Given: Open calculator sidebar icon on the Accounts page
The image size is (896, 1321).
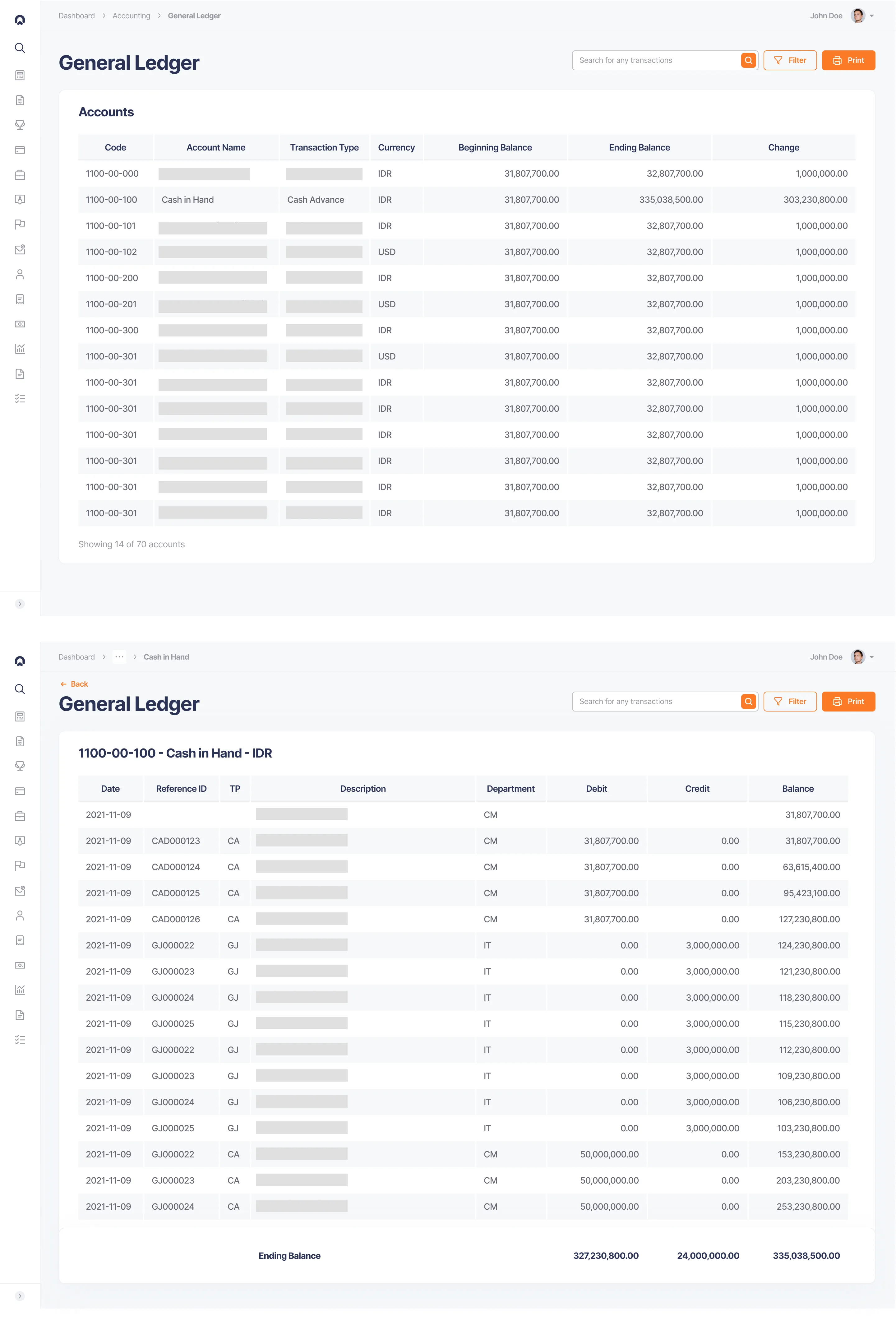Looking at the screenshot, I should tap(20, 75).
